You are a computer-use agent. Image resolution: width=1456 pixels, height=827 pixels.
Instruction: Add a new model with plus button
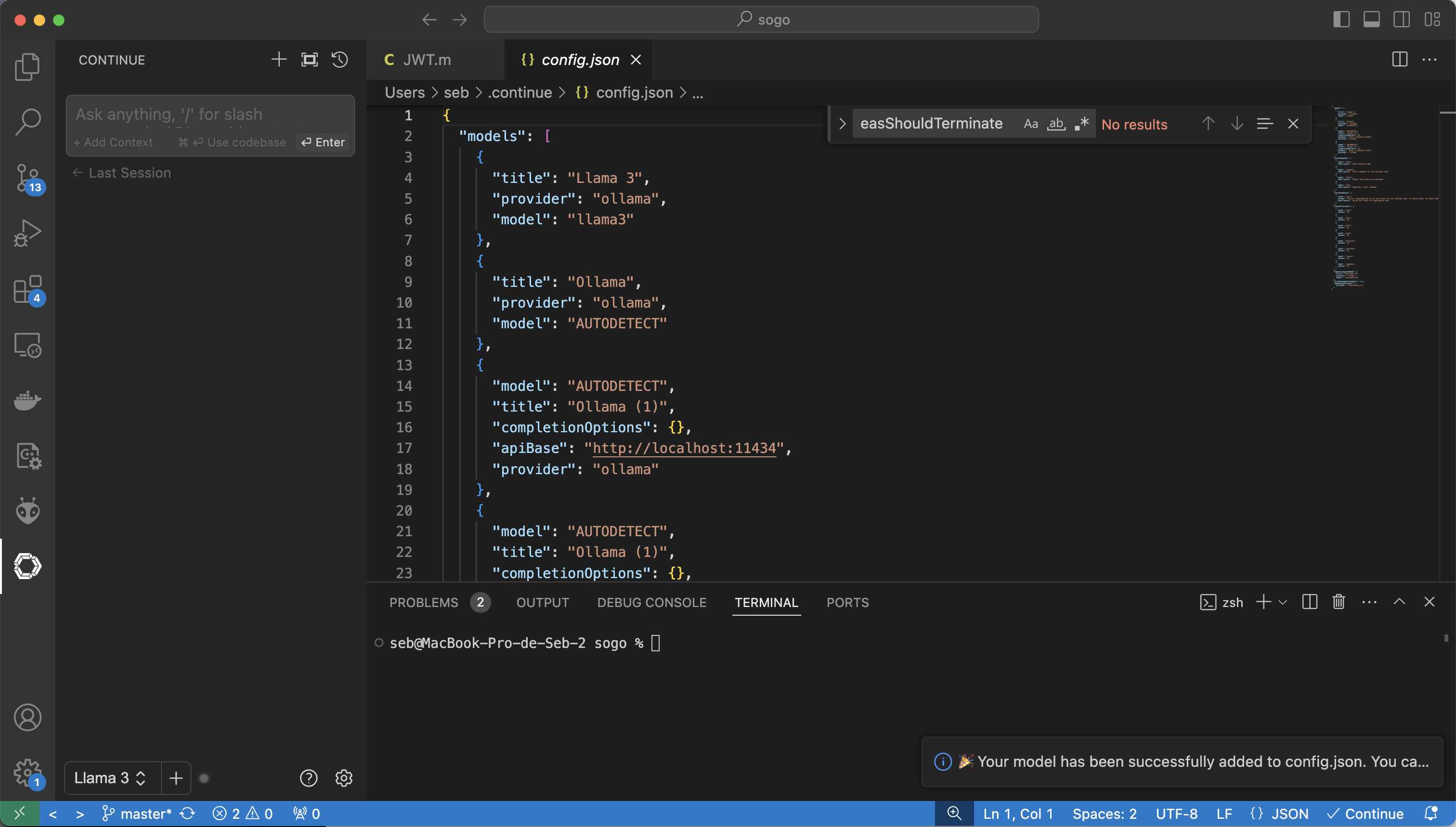click(176, 777)
